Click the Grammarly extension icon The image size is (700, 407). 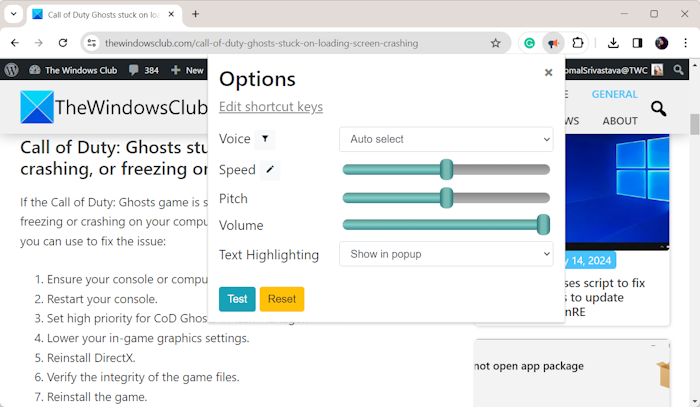[x=530, y=43]
